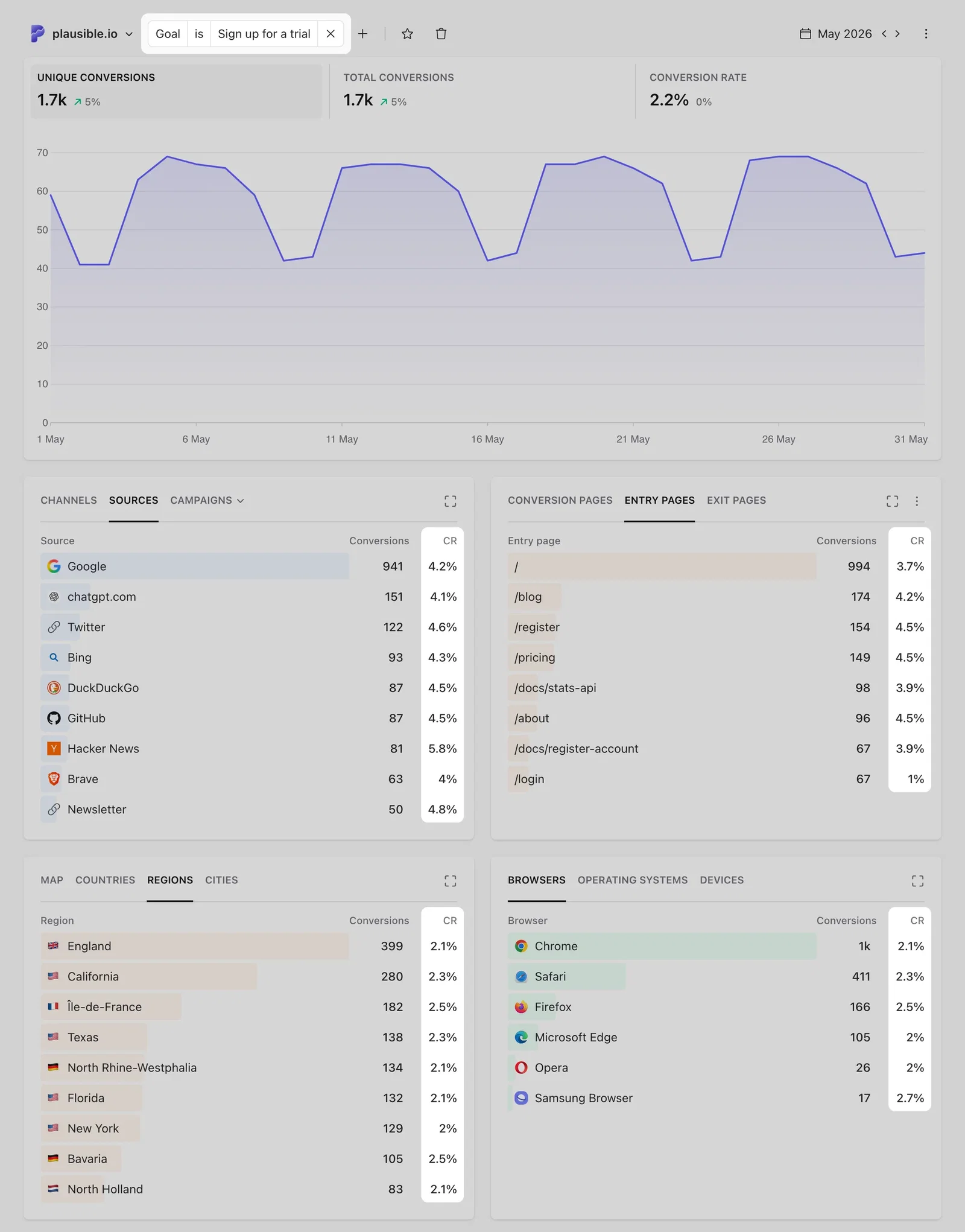965x1232 pixels.
Task: Click the 'is' filter operator
Action: pos(198,34)
